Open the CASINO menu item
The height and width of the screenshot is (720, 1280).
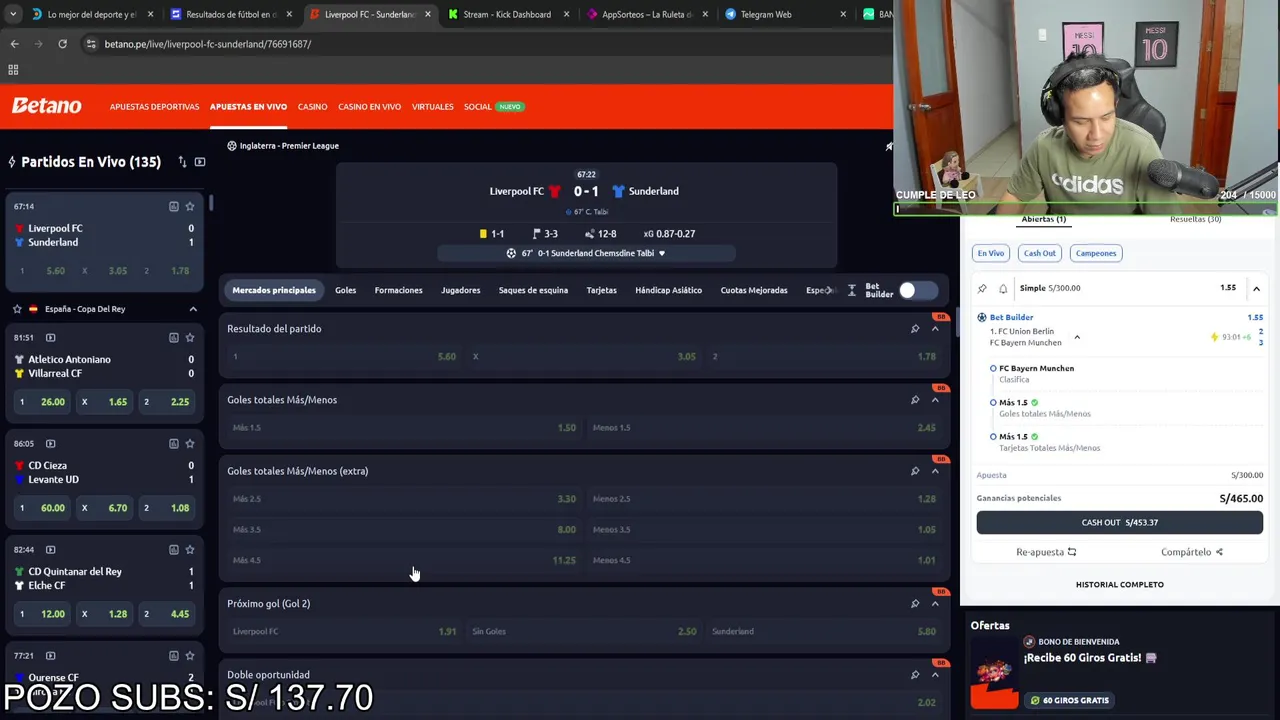click(312, 106)
